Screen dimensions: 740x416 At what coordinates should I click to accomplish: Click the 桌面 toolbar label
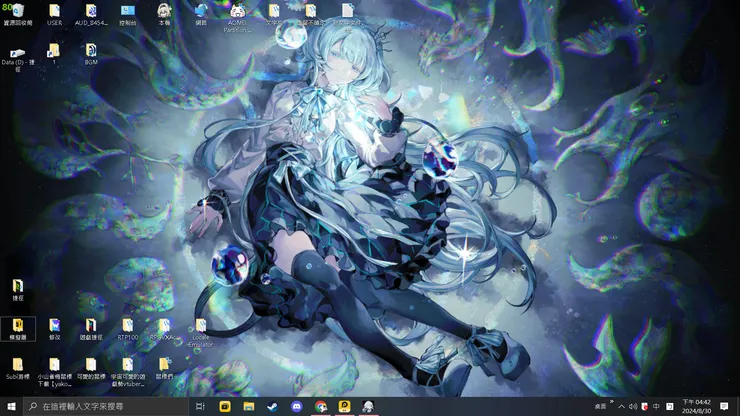click(600, 407)
